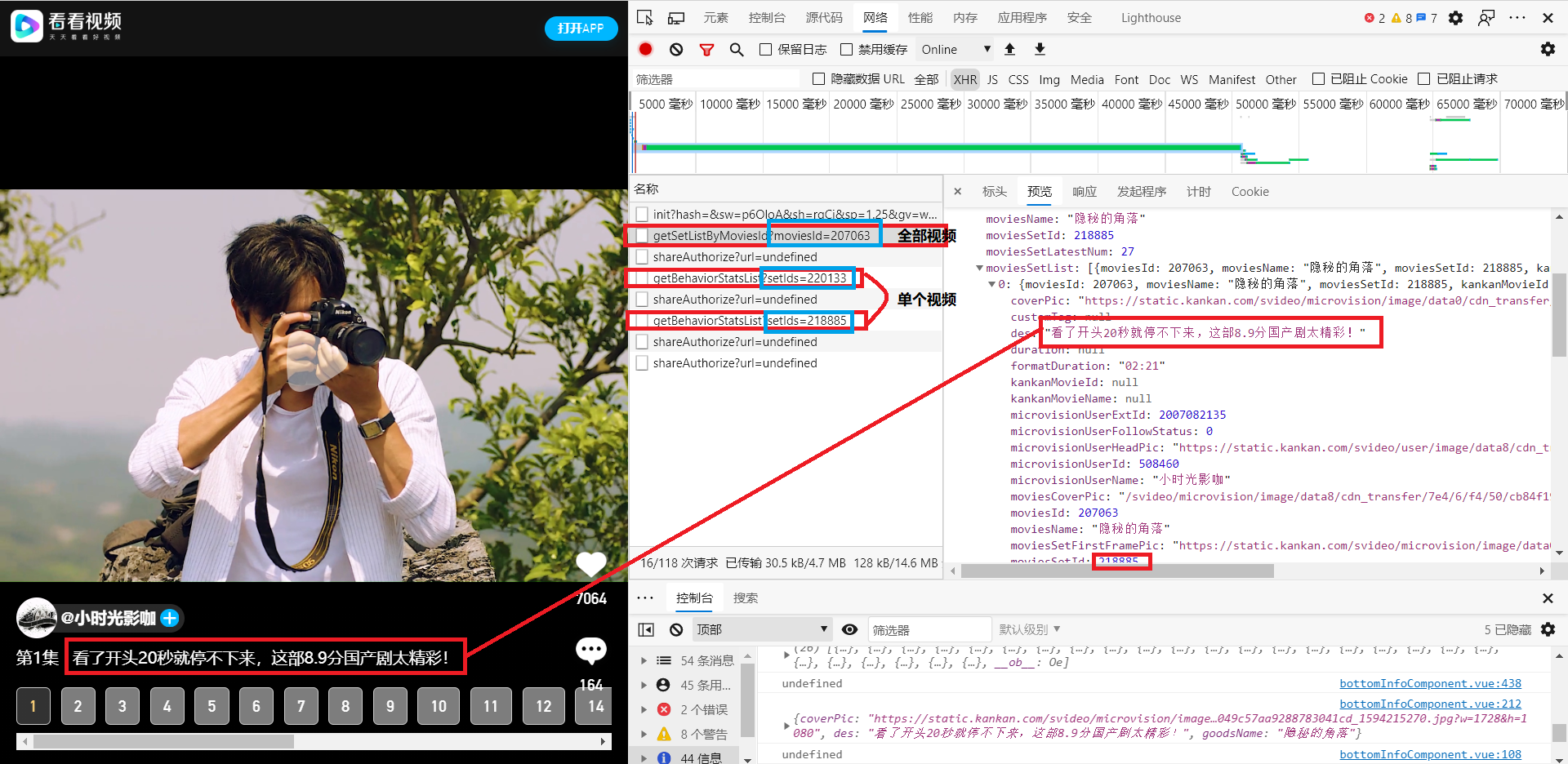This screenshot has width=1568, height=764.
Task: Enable the 禁用缓存 checkbox
Action: pyautogui.click(x=847, y=50)
